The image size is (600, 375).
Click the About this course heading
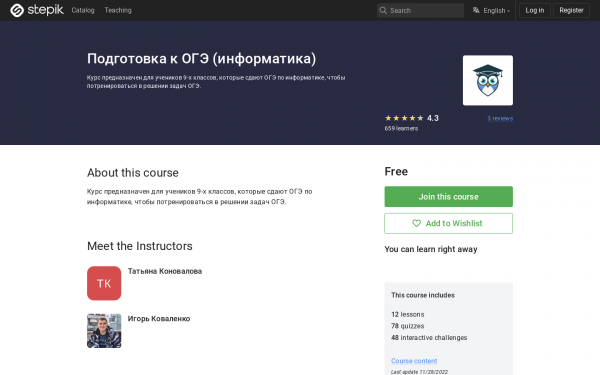(x=133, y=173)
